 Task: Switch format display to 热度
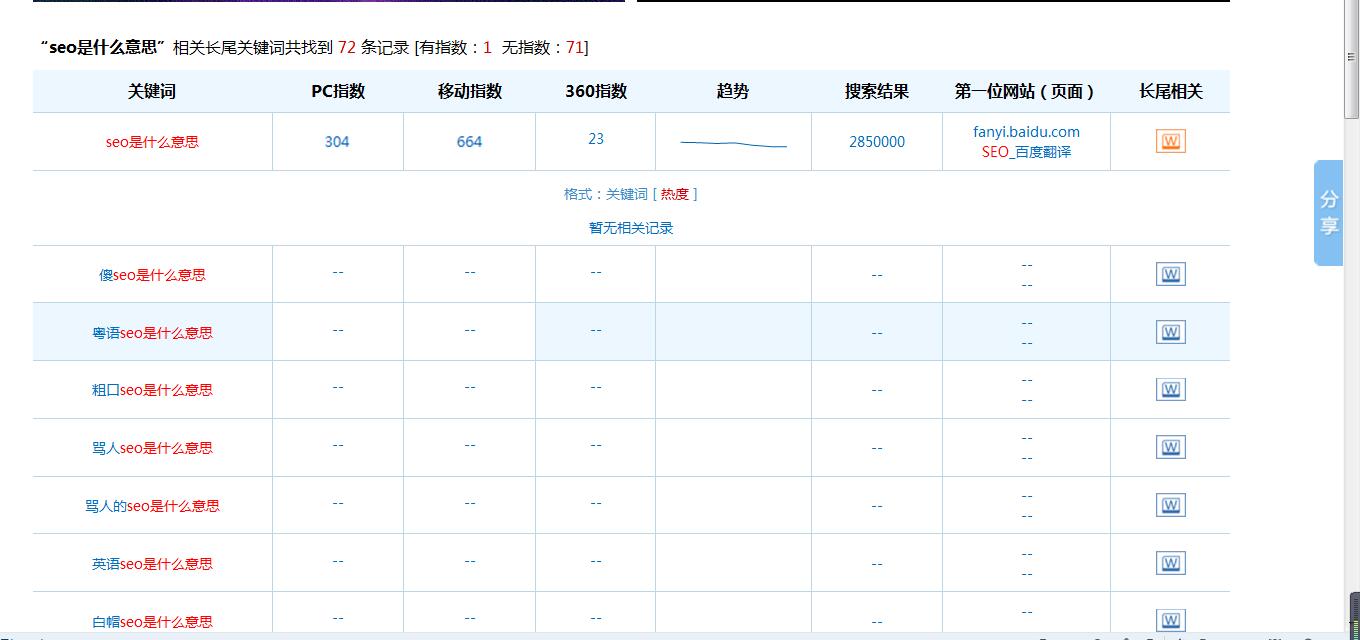[x=674, y=194]
